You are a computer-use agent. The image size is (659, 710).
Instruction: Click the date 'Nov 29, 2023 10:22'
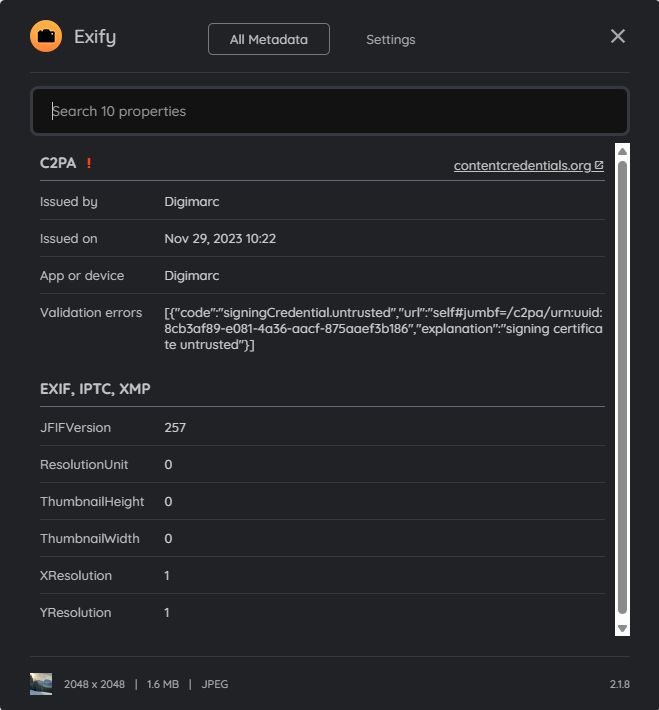[x=220, y=239]
